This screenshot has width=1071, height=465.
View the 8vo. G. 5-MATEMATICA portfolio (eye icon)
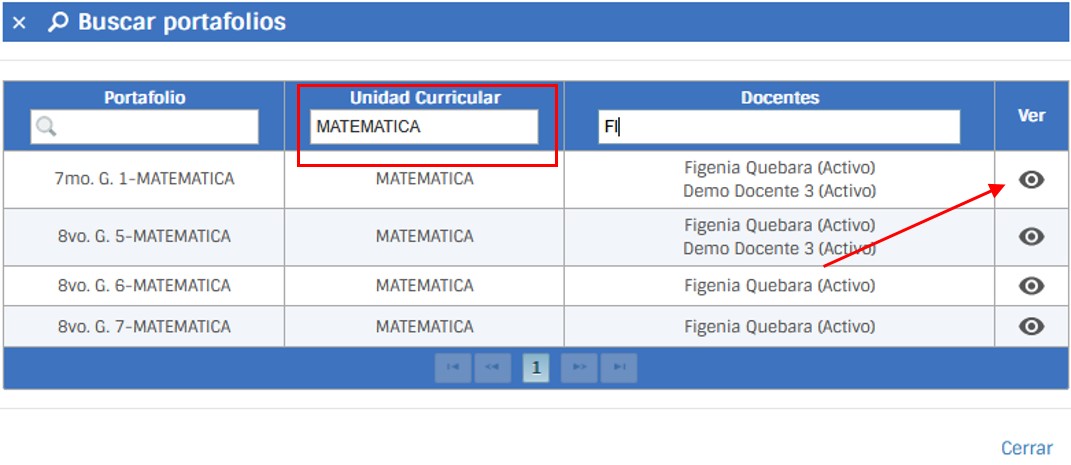coord(1031,237)
